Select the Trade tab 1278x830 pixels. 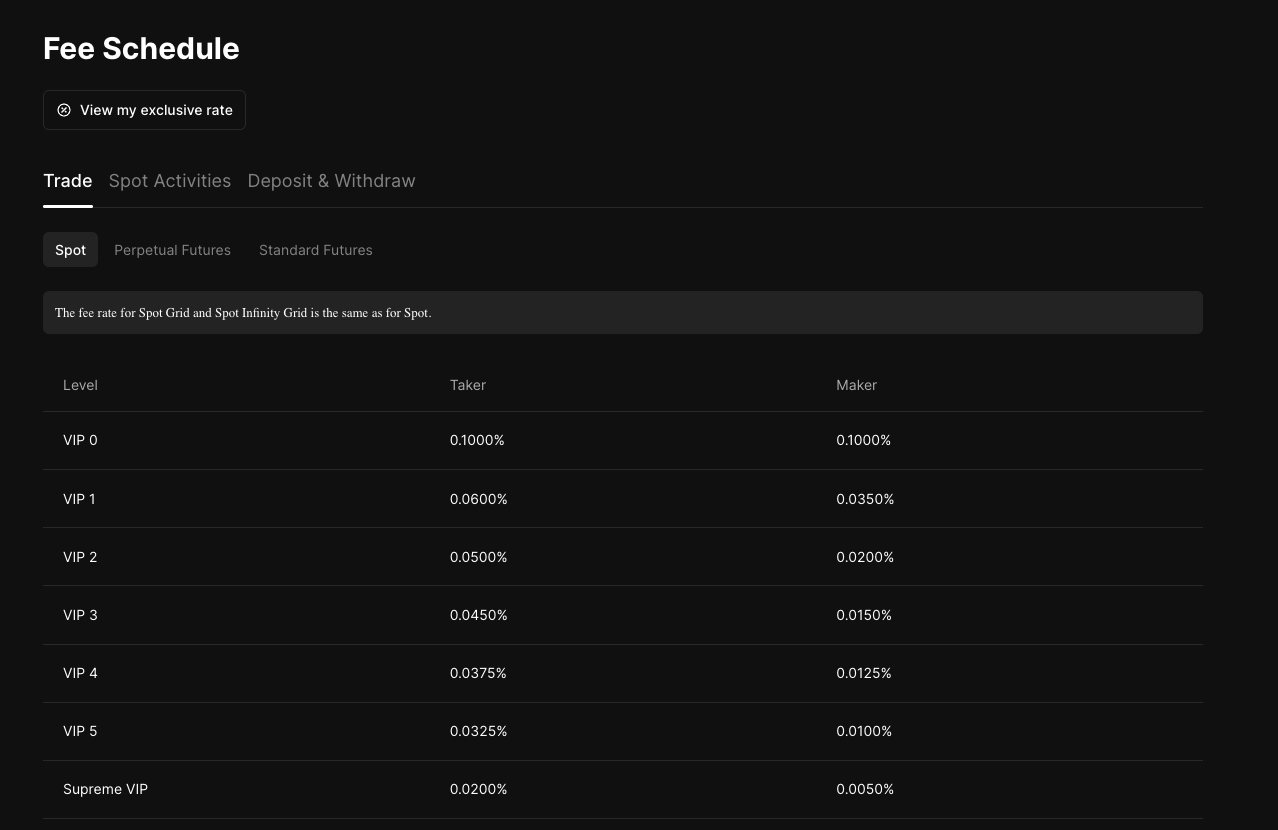pos(68,181)
